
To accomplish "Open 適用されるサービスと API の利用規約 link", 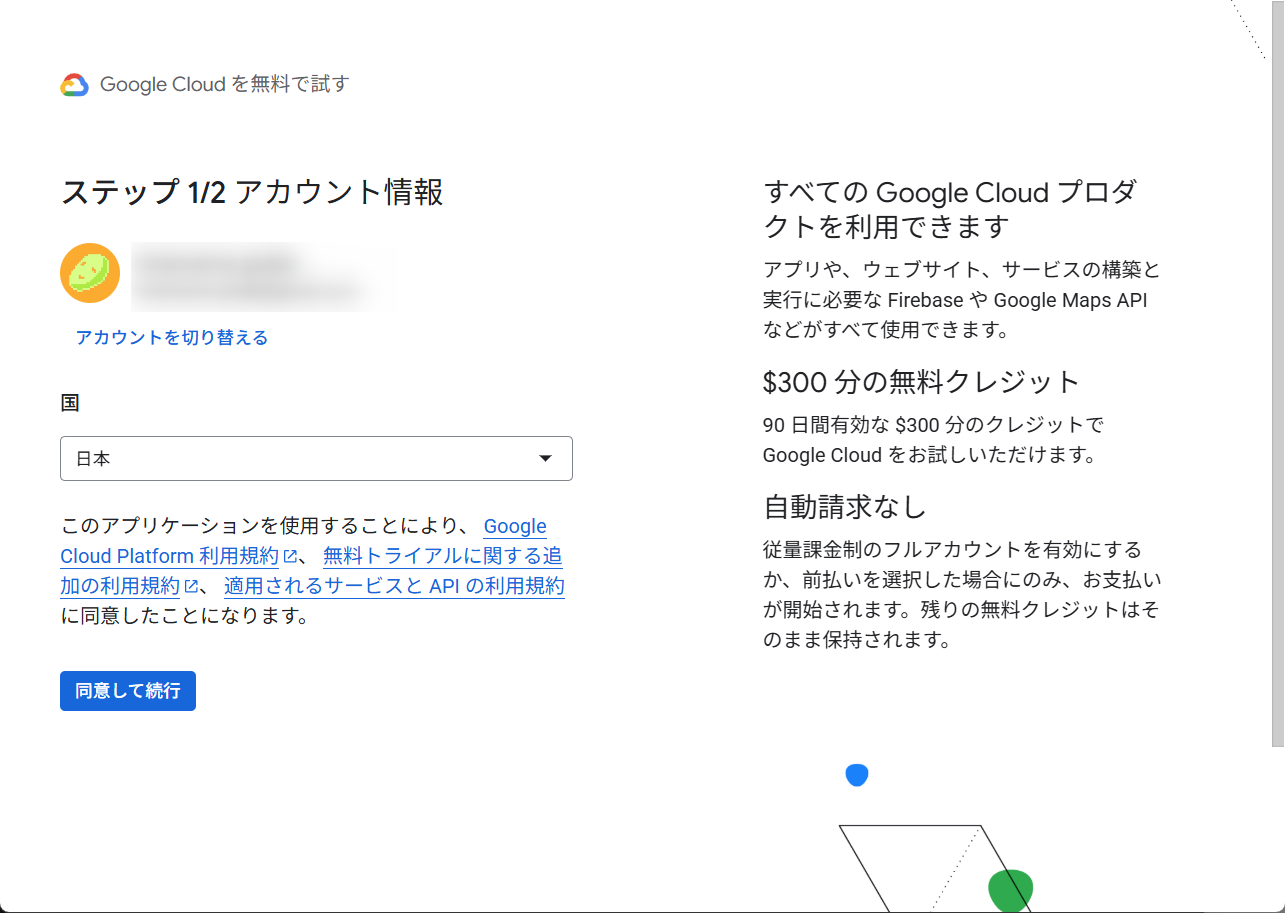I will (394, 586).
